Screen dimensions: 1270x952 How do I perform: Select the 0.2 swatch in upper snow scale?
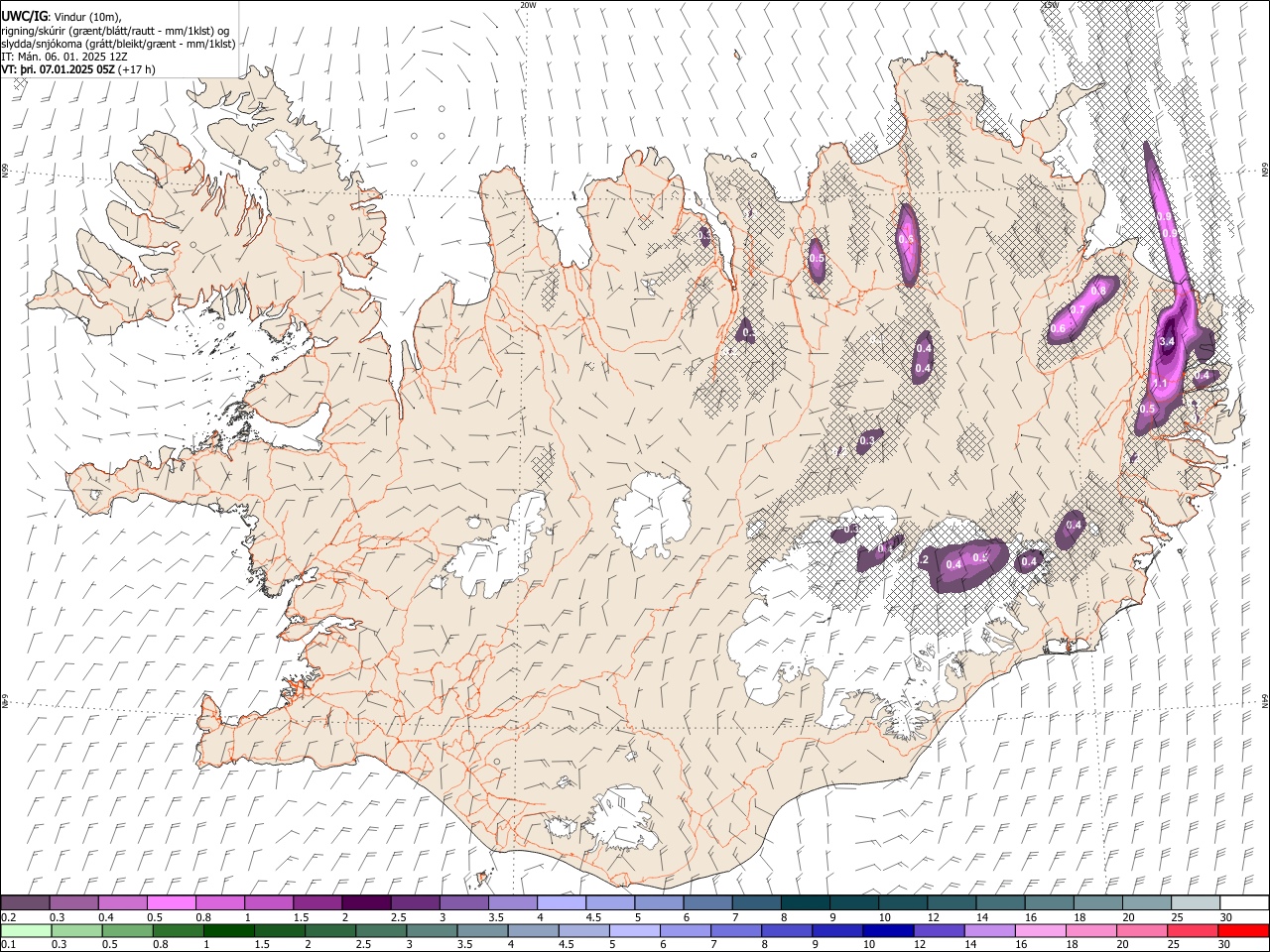pos(25,902)
